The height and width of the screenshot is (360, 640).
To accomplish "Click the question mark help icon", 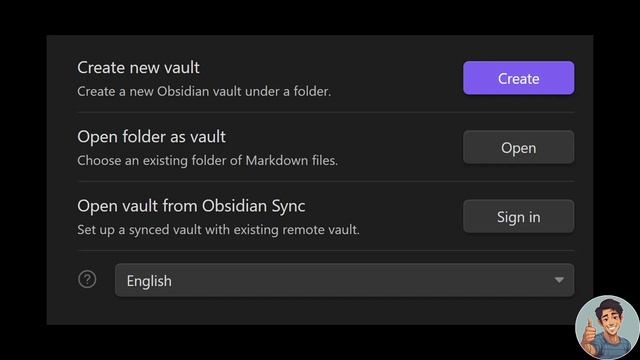I will tap(87, 280).
